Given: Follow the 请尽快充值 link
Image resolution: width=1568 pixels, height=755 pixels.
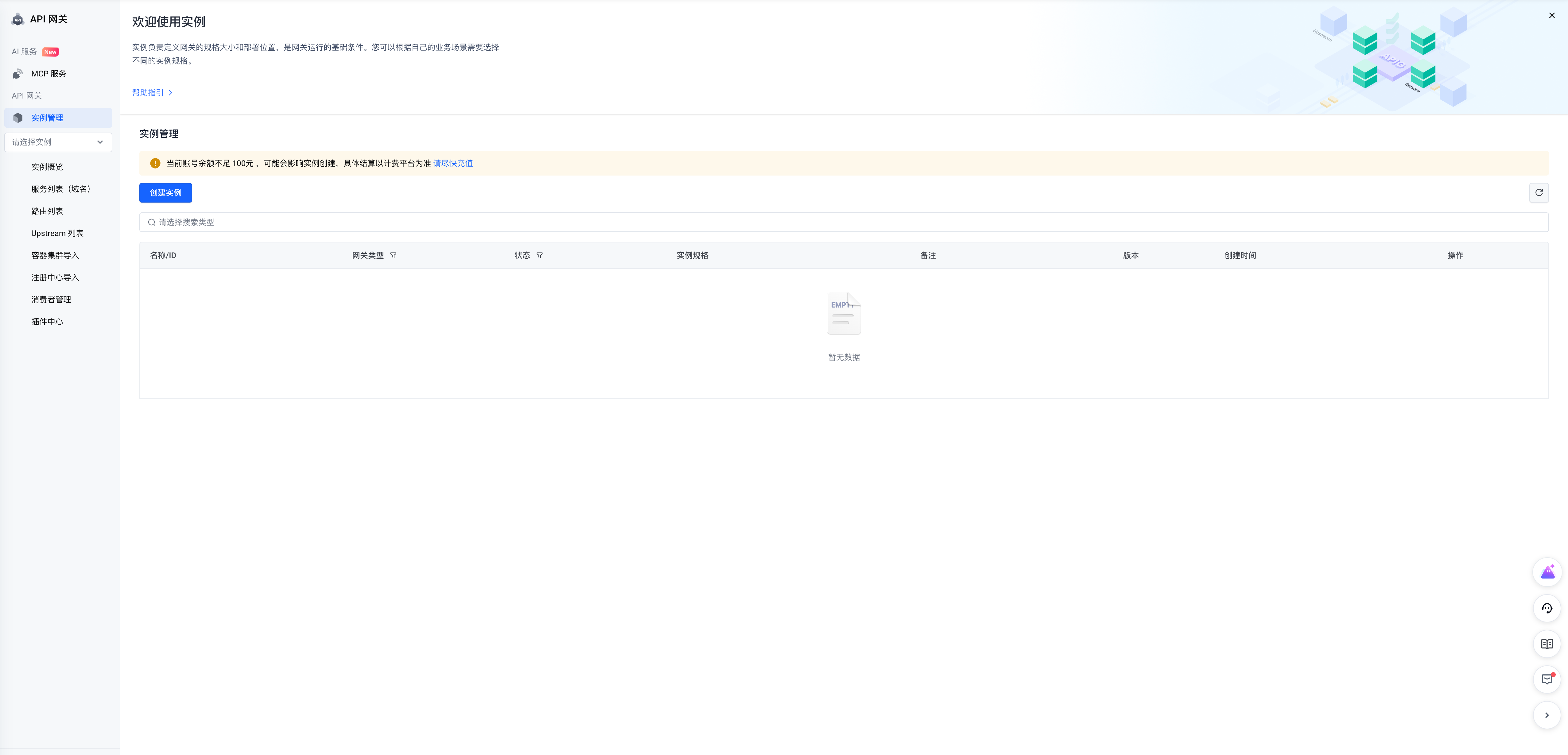Looking at the screenshot, I should (x=453, y=164).
